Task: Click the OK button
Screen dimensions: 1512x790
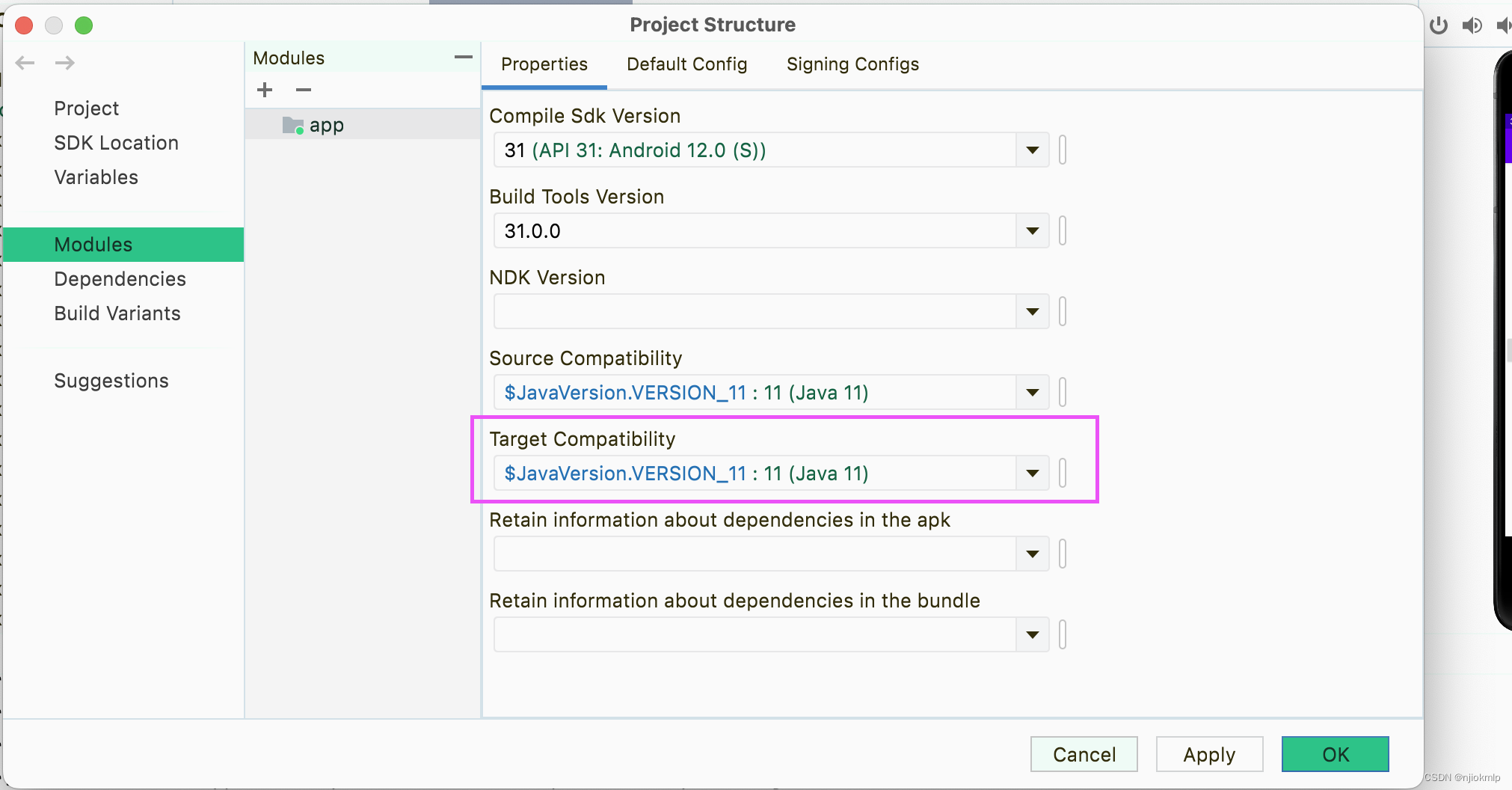Action: point(1334,754)
